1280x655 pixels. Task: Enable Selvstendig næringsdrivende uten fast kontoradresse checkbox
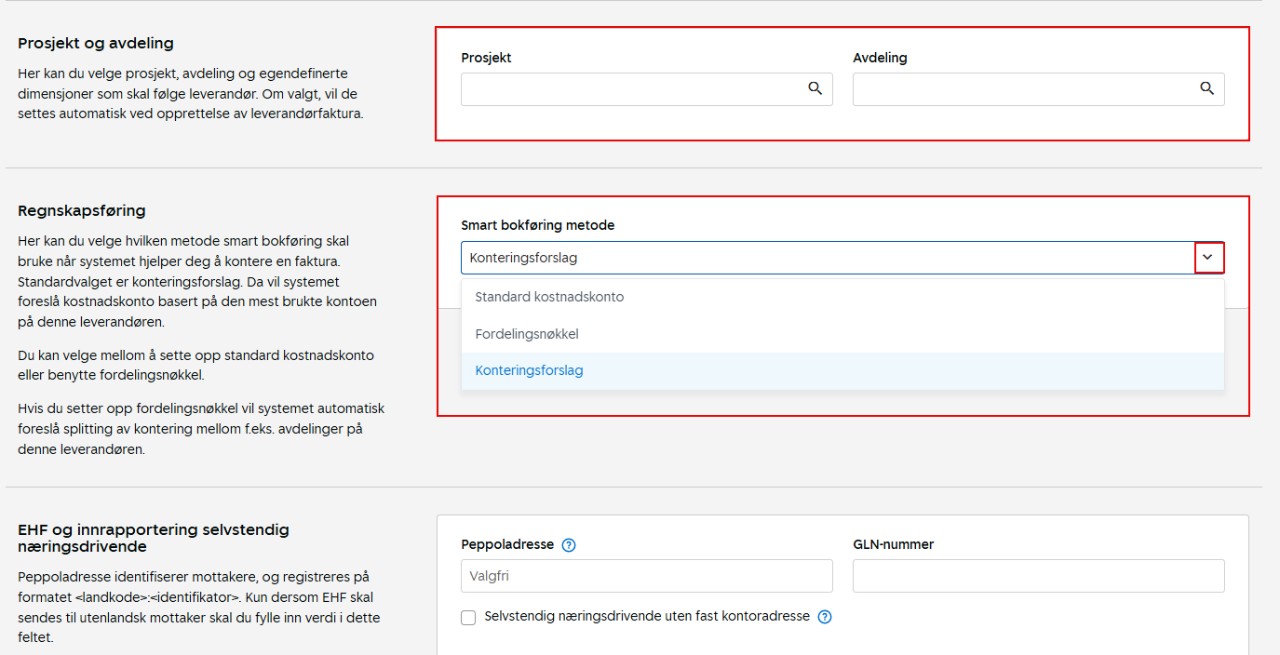tap(468, 618)
